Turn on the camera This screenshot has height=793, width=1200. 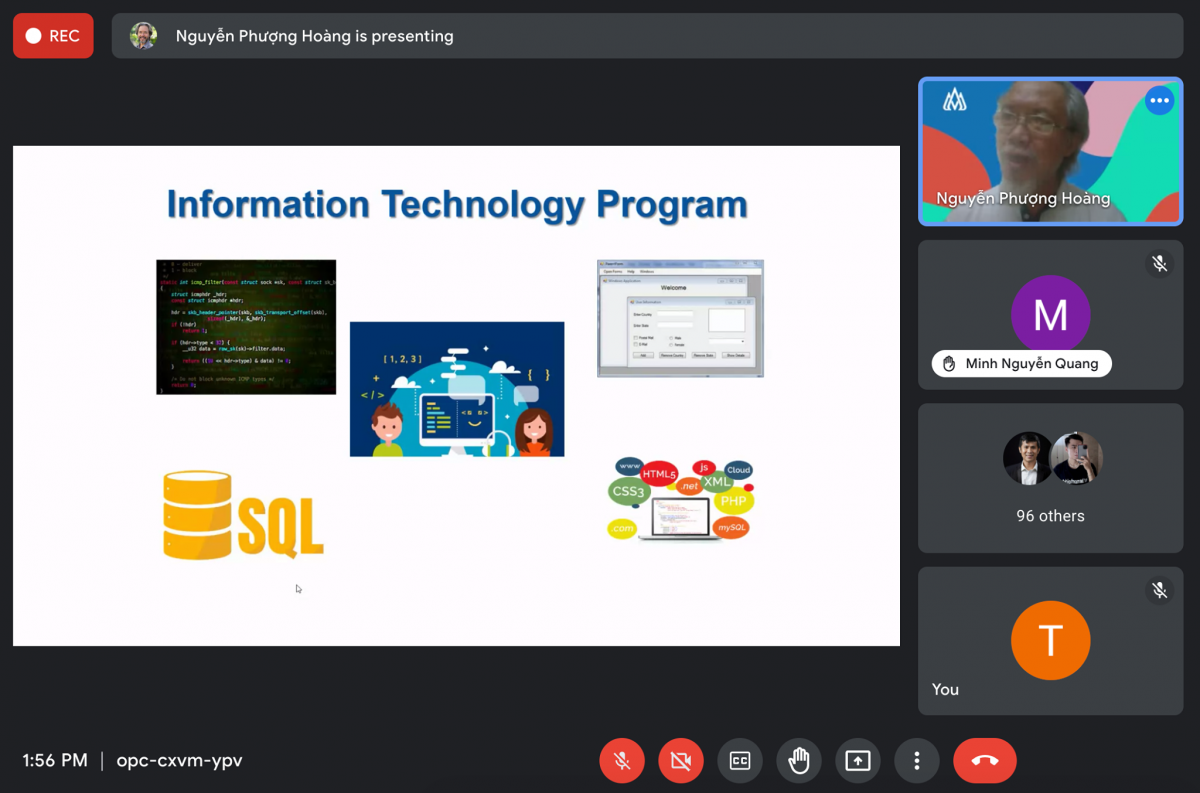[681, 761]
